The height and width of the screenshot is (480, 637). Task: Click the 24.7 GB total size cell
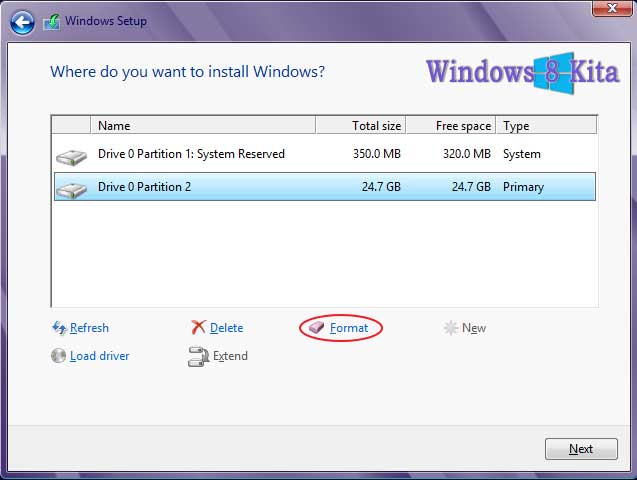click(x=381, y=187)
